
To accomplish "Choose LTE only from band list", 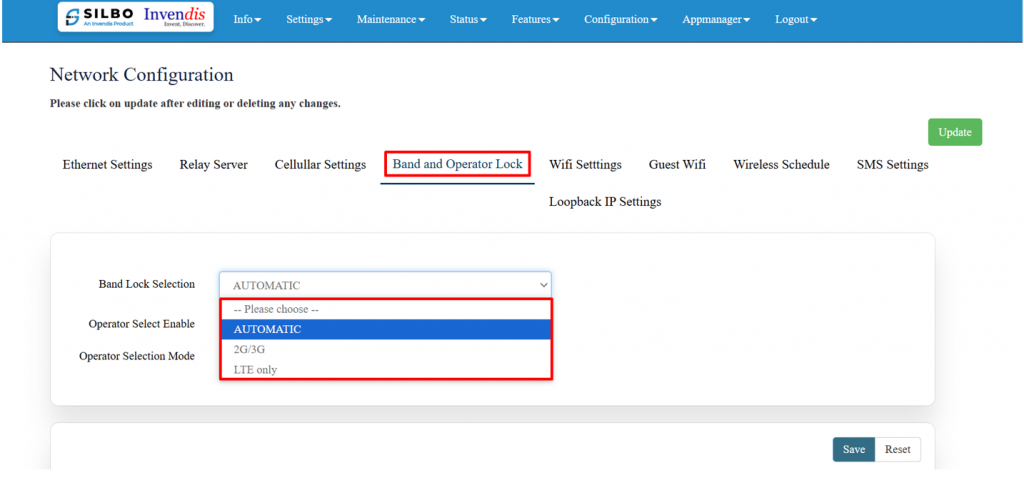I will (x=255, y=370).
